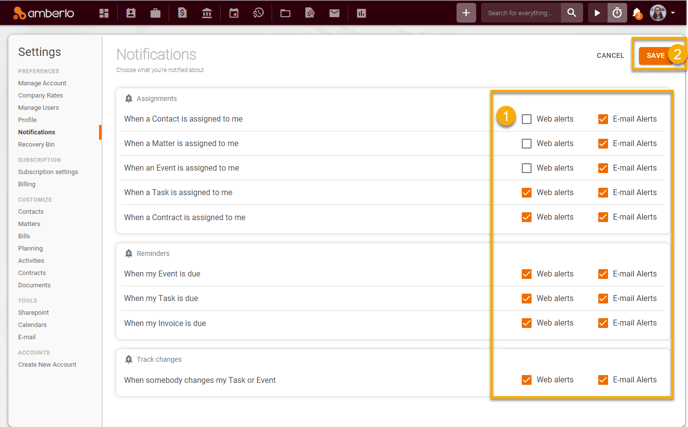The height and width of the screenshot is (427, 688).
Task: Open the documents folder icon
Action: click(285, 13)
